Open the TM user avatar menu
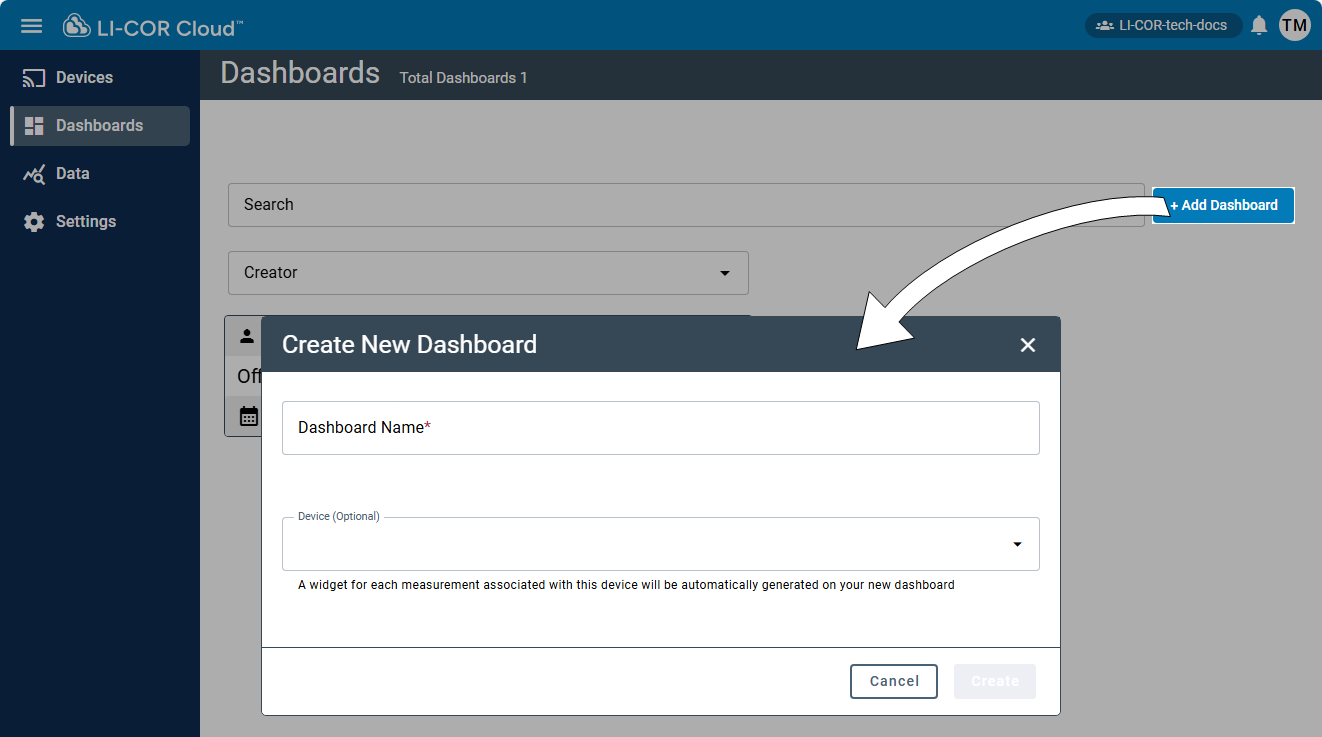Viewport: 1322px width, 737px height. click(1295, 25)
